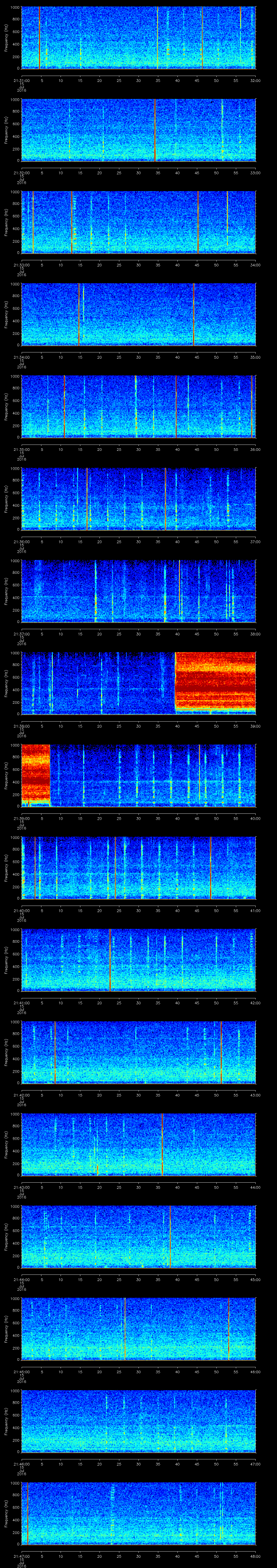Screen dimensions: 277x1568
Task: Click the 21:31:00 start time label
Action: coord(21,80)
